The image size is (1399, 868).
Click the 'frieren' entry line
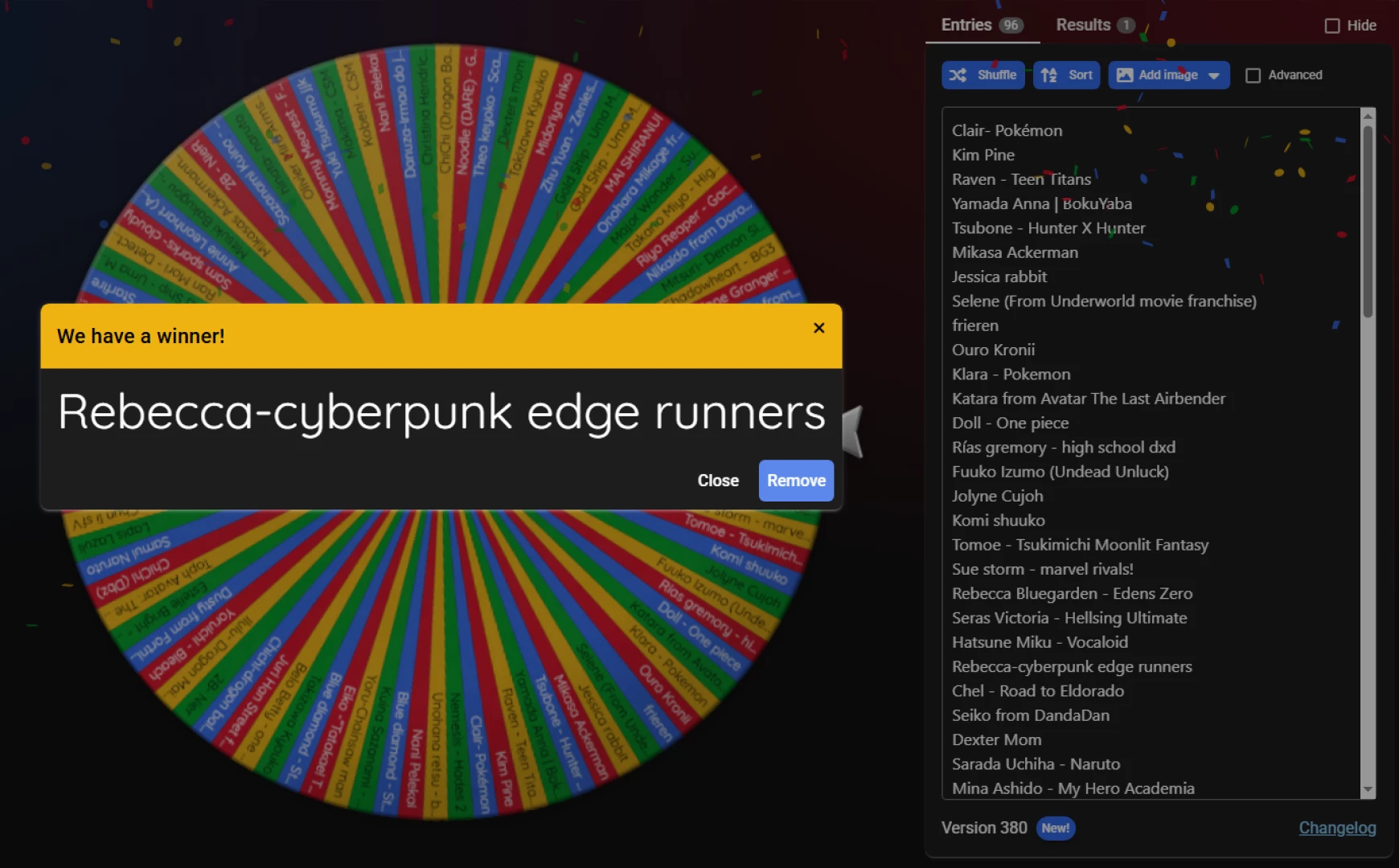(x=975, y=325)
